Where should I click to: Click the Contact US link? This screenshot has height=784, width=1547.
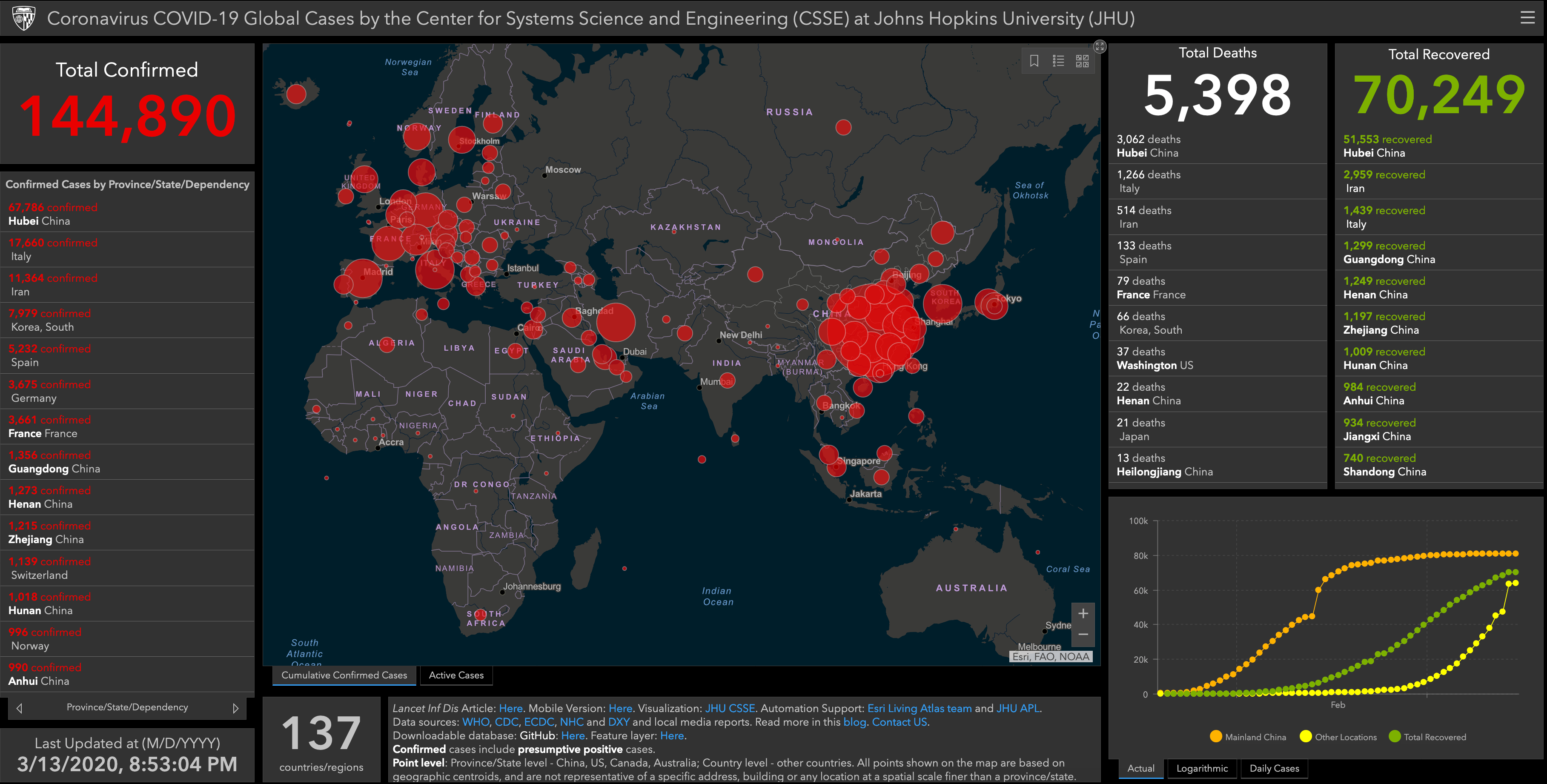tap(900, 722)
